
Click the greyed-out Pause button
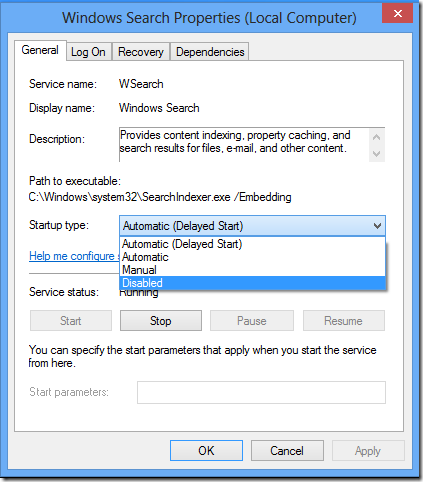coord(252,321)
